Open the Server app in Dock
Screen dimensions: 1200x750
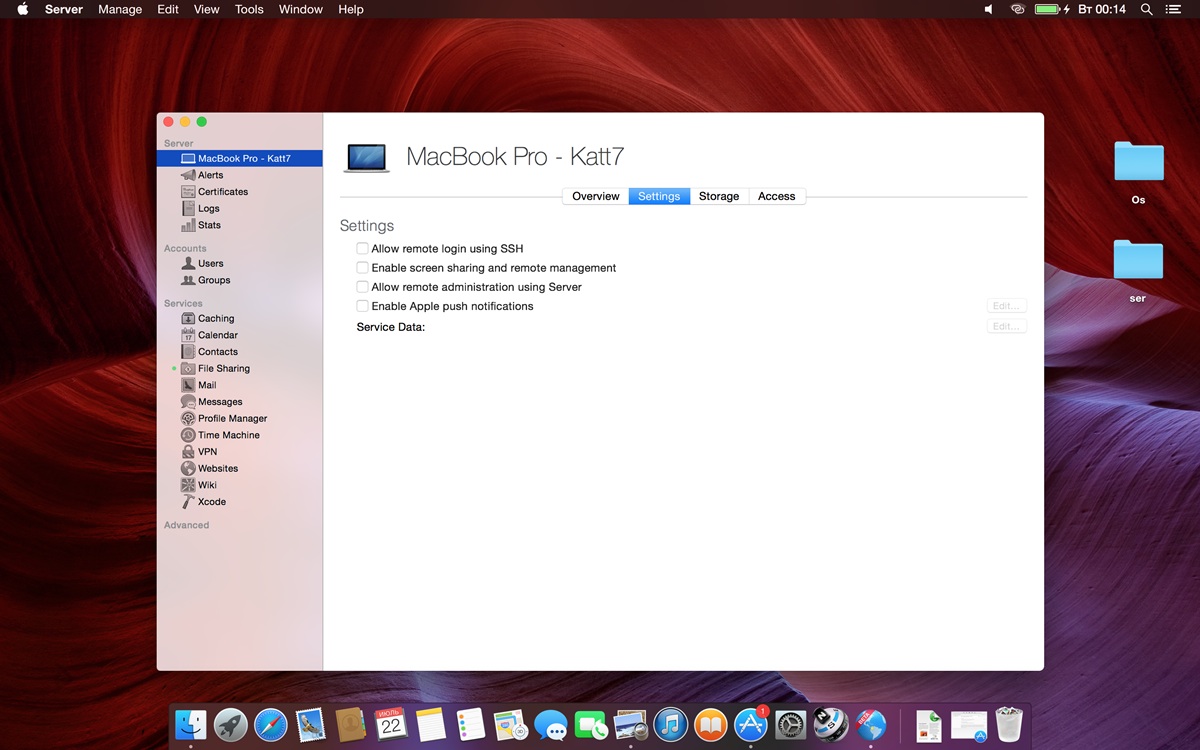tap(871, 725)
